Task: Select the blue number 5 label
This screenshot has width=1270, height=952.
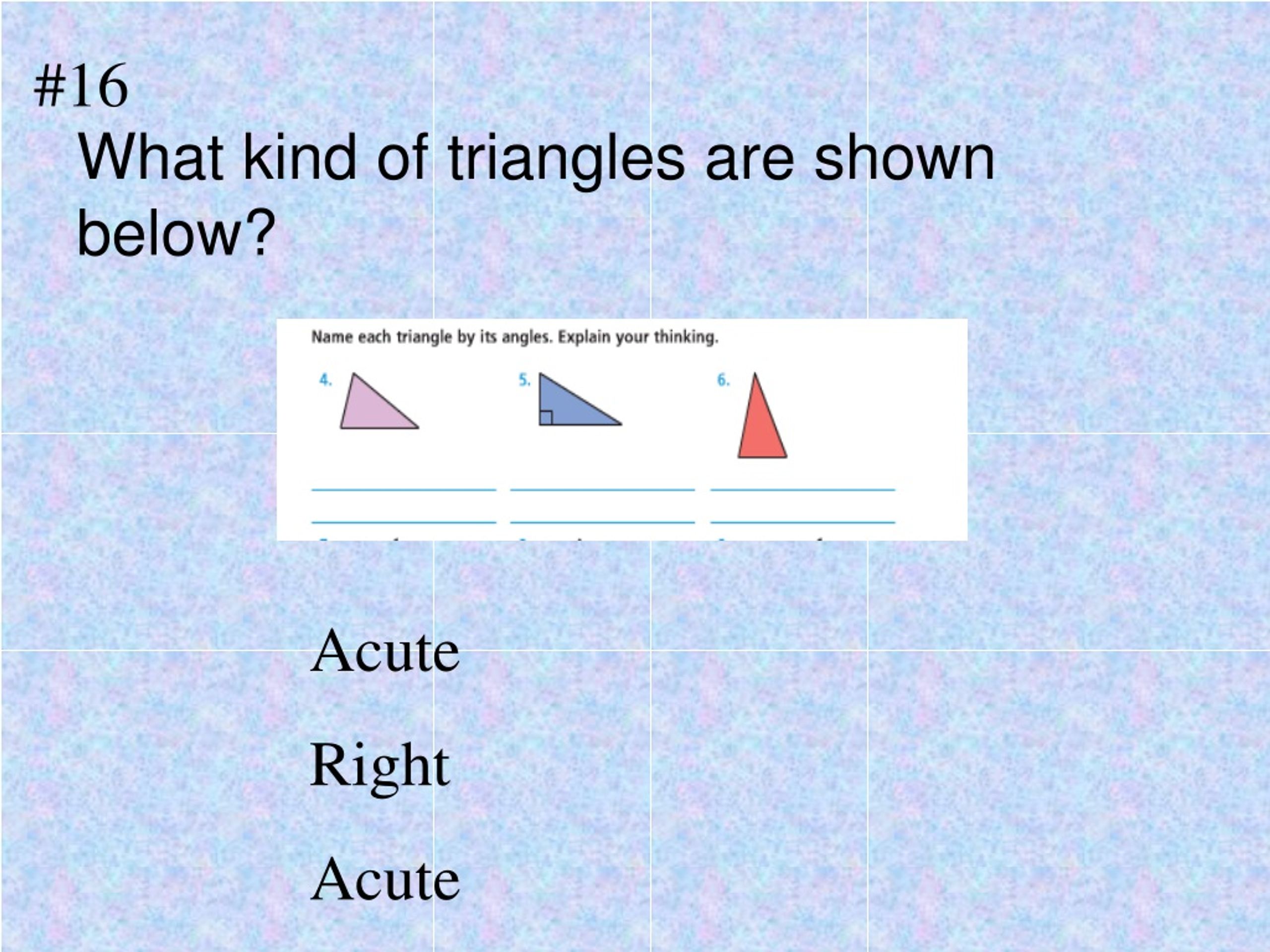Action: (x=524, y=380)
